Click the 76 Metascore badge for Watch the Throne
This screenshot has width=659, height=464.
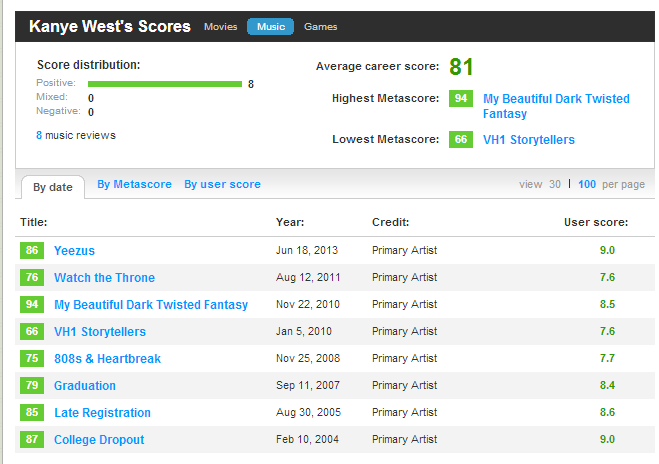[x=32, y=277]
